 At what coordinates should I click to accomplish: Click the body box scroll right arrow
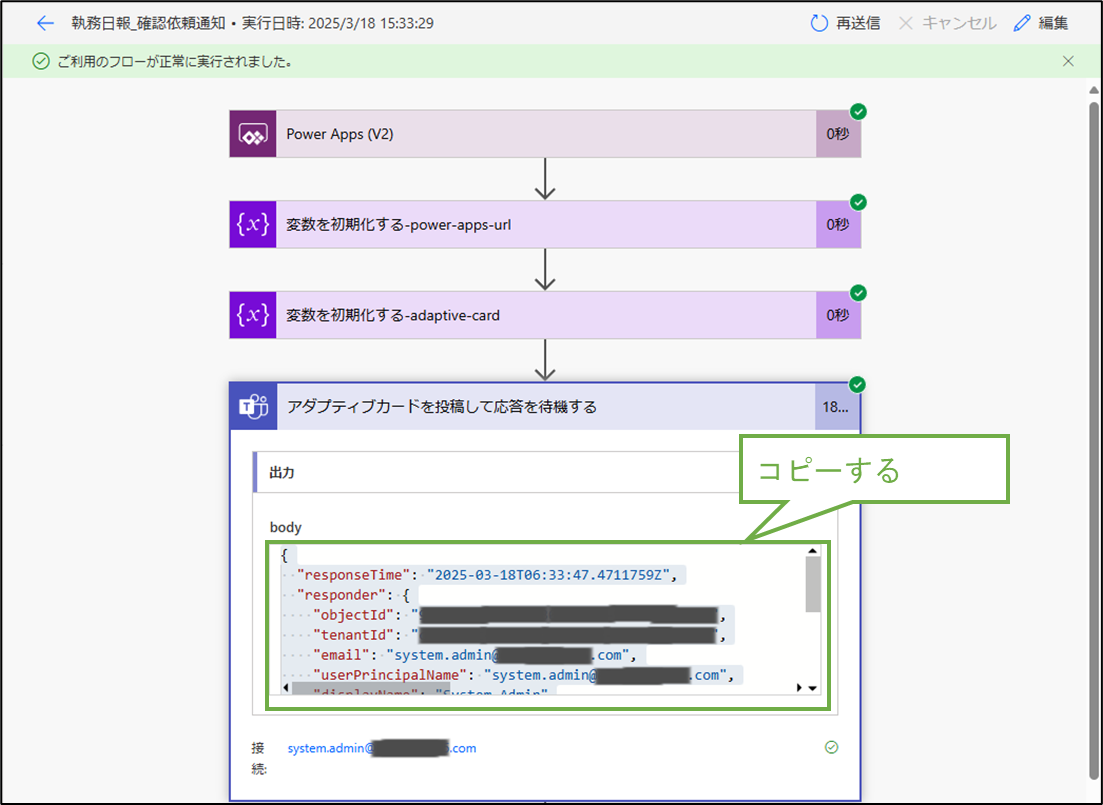click(799, 687)
